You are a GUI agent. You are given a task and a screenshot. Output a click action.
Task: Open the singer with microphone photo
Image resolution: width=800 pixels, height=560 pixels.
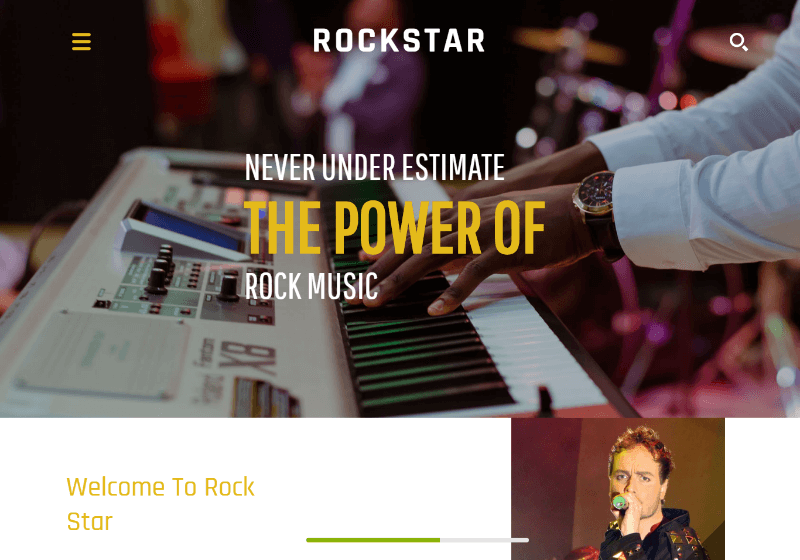pyautogui.click(x=618, y=489)
